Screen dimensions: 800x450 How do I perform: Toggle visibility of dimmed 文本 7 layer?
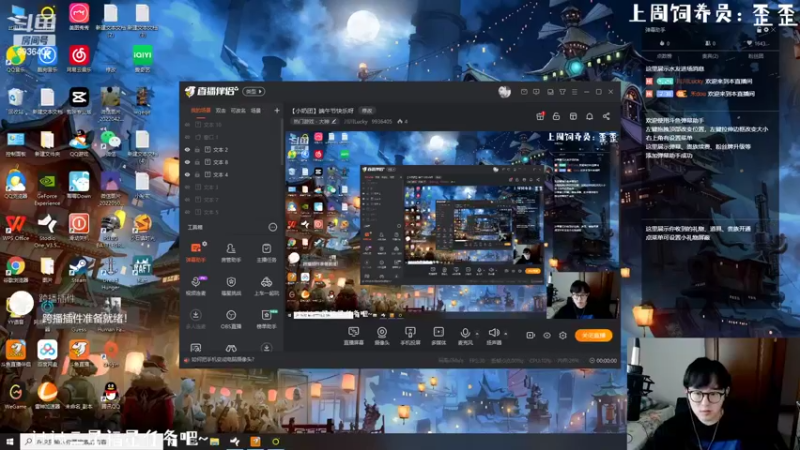pos(187,199)
